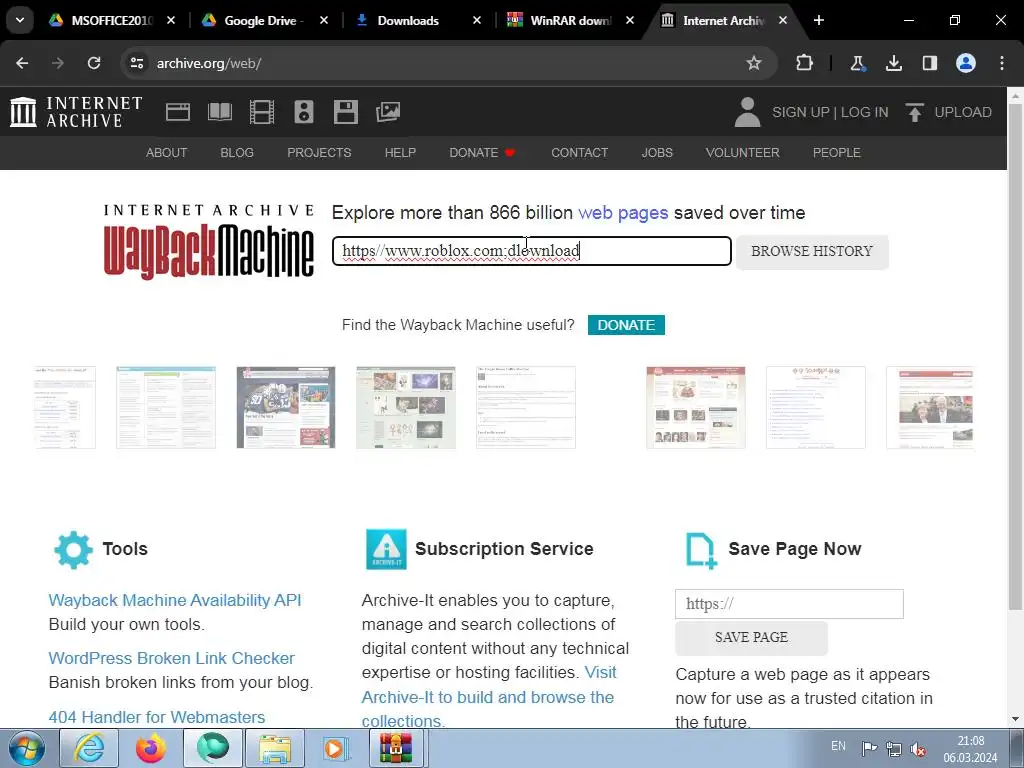Switch to the WinRAR download tab

tap(571, 20)
